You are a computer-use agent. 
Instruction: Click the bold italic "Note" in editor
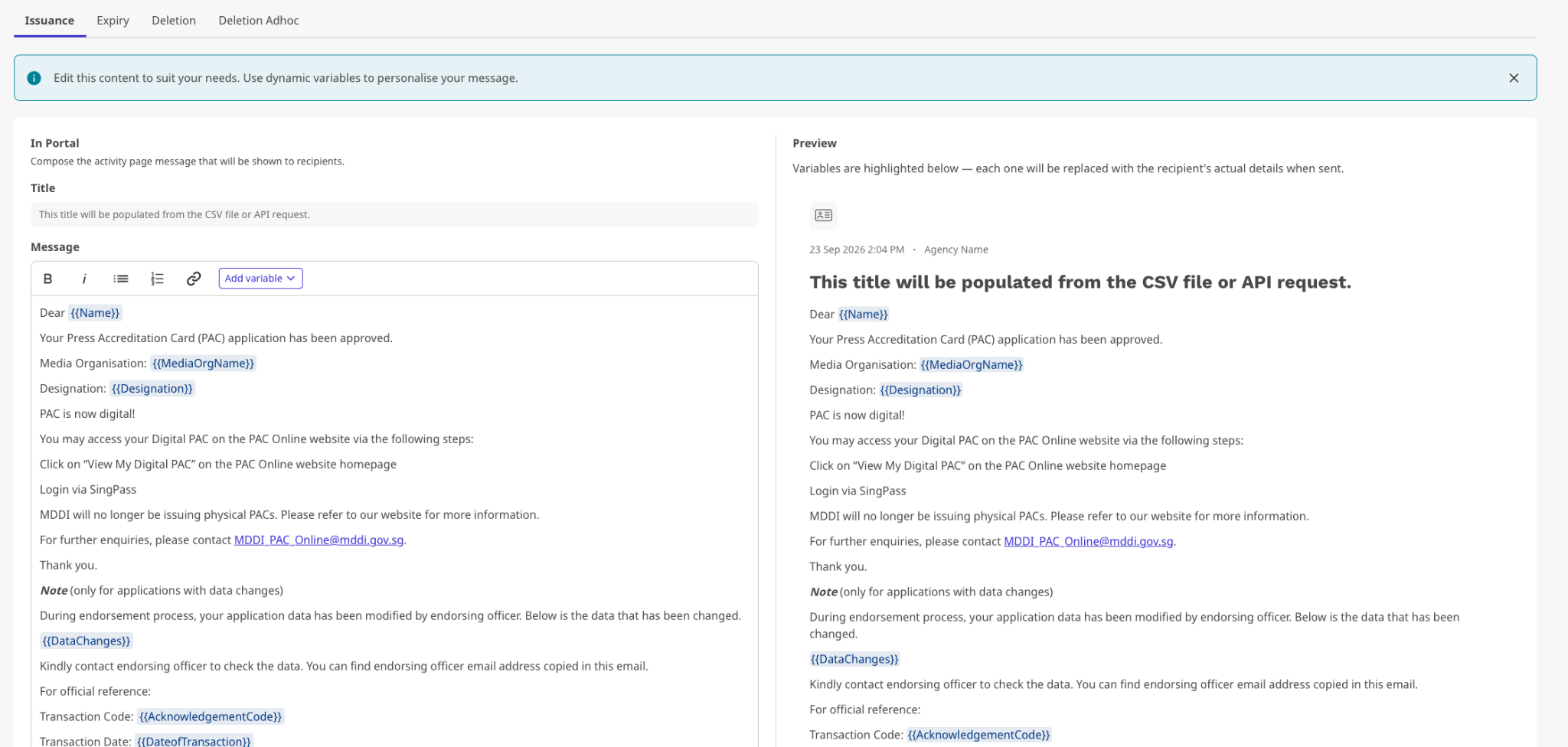click(x=54, y=591)
